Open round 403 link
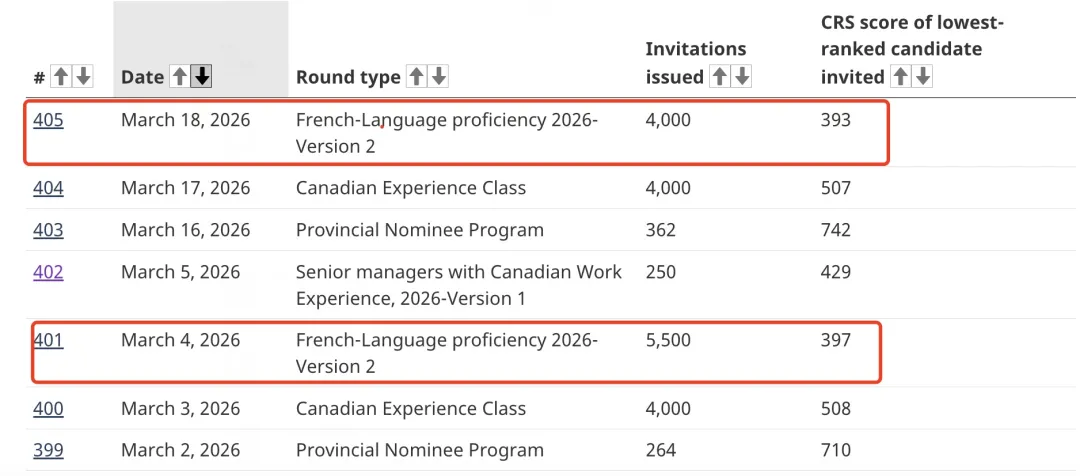This screenshot has width=1080, height=476. 48,230
